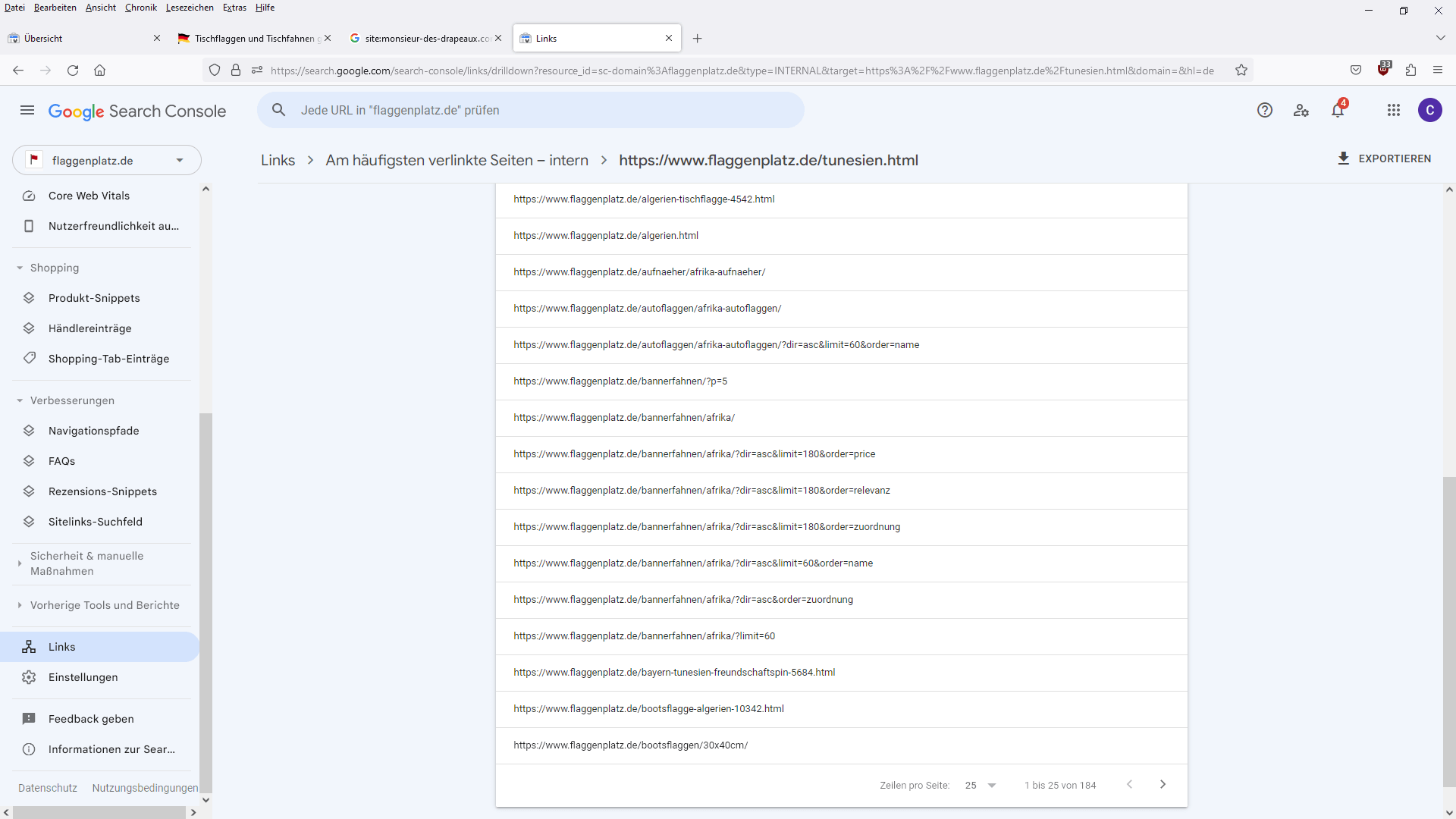Open users and permissions settings icon

pos(1301,111)
